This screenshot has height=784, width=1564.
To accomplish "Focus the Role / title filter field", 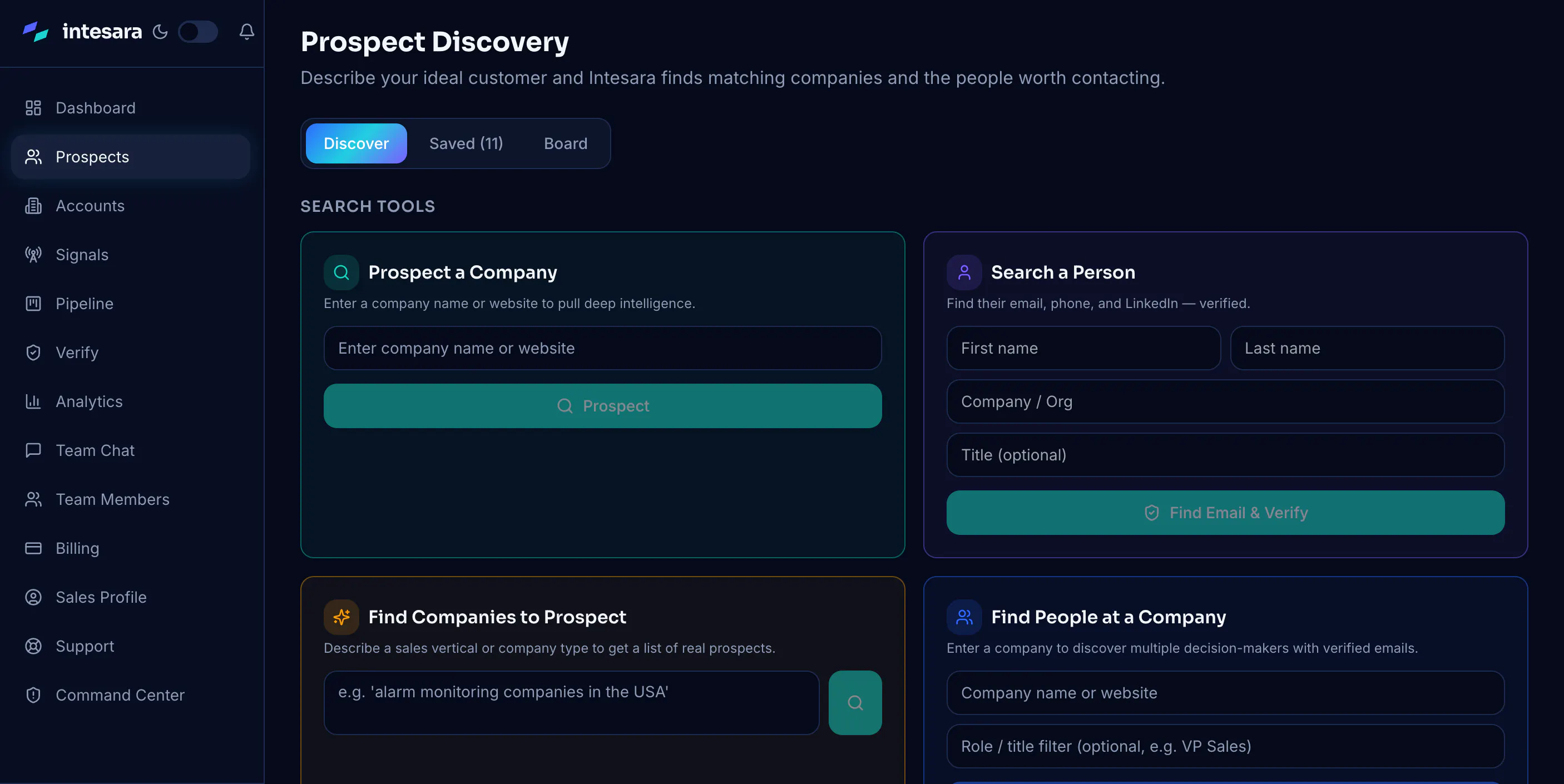I will coord(1225,746).
